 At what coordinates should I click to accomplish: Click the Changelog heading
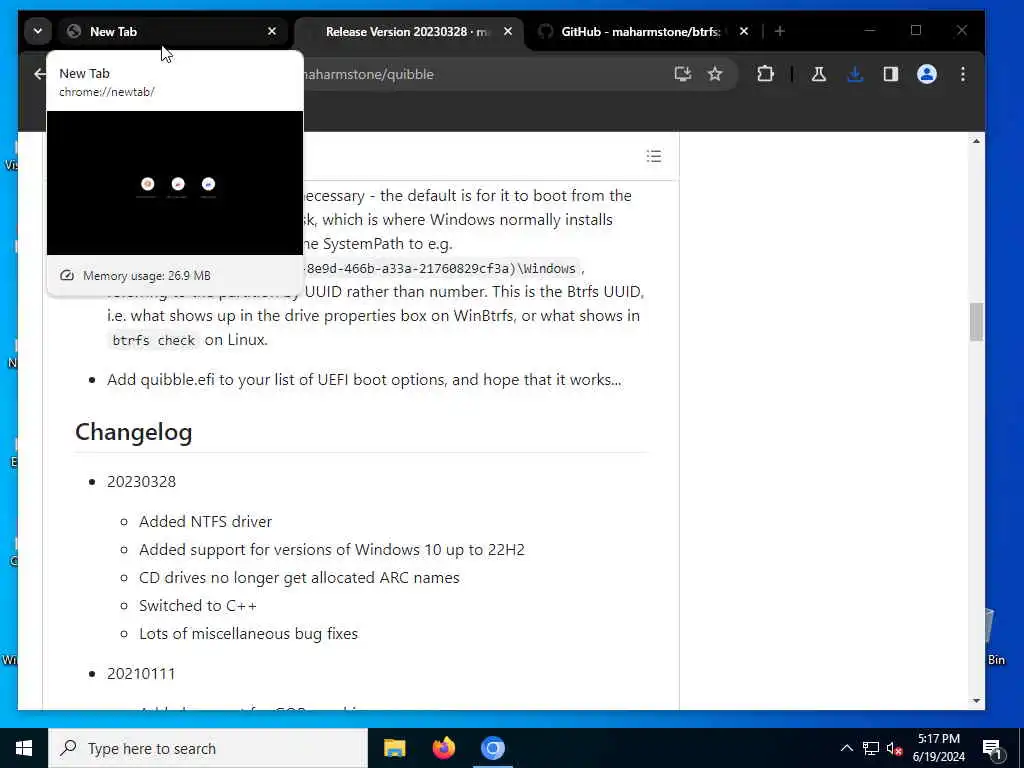[x=133, y=432]
